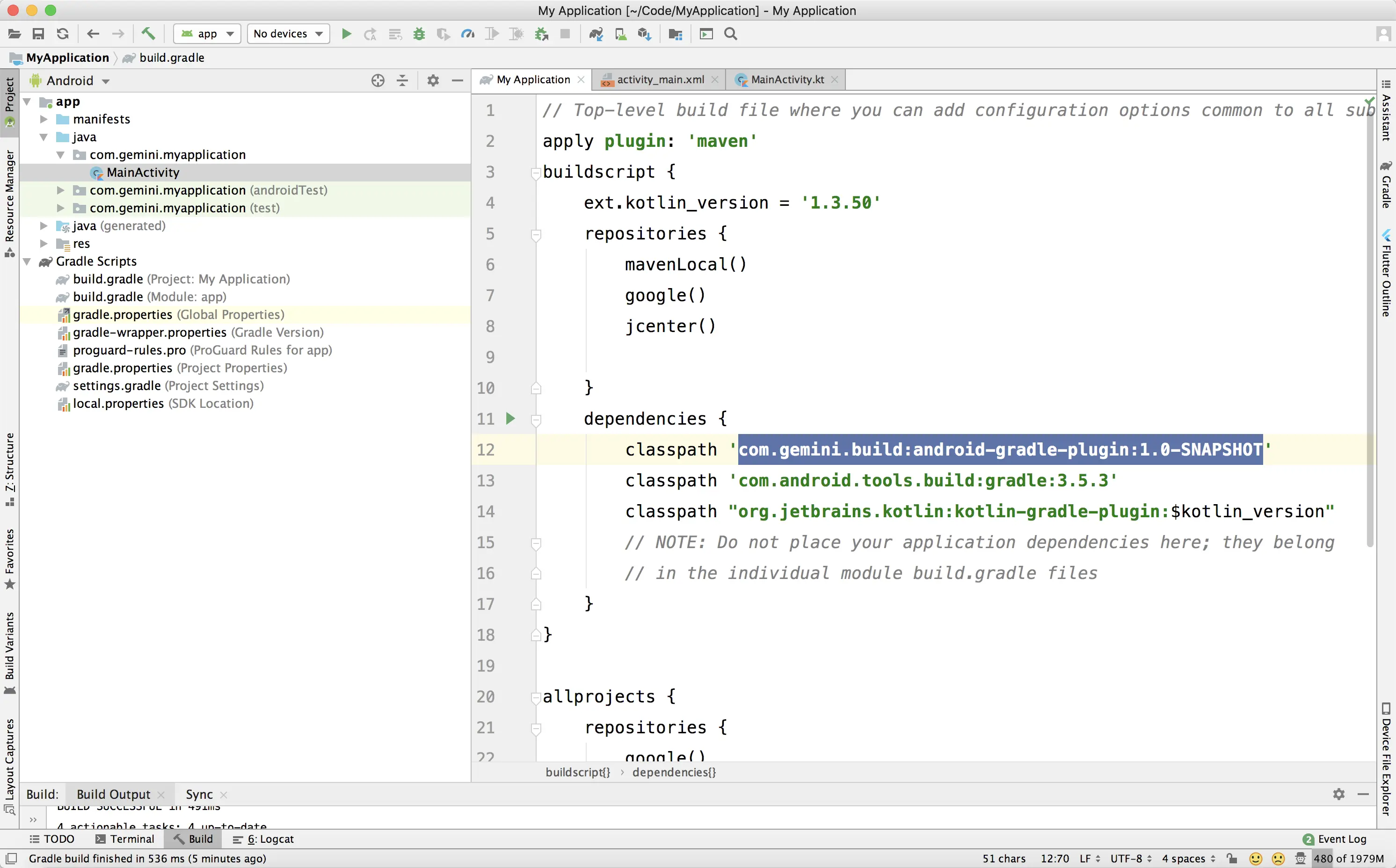Open the SDK Manager icon

point(644,34)
